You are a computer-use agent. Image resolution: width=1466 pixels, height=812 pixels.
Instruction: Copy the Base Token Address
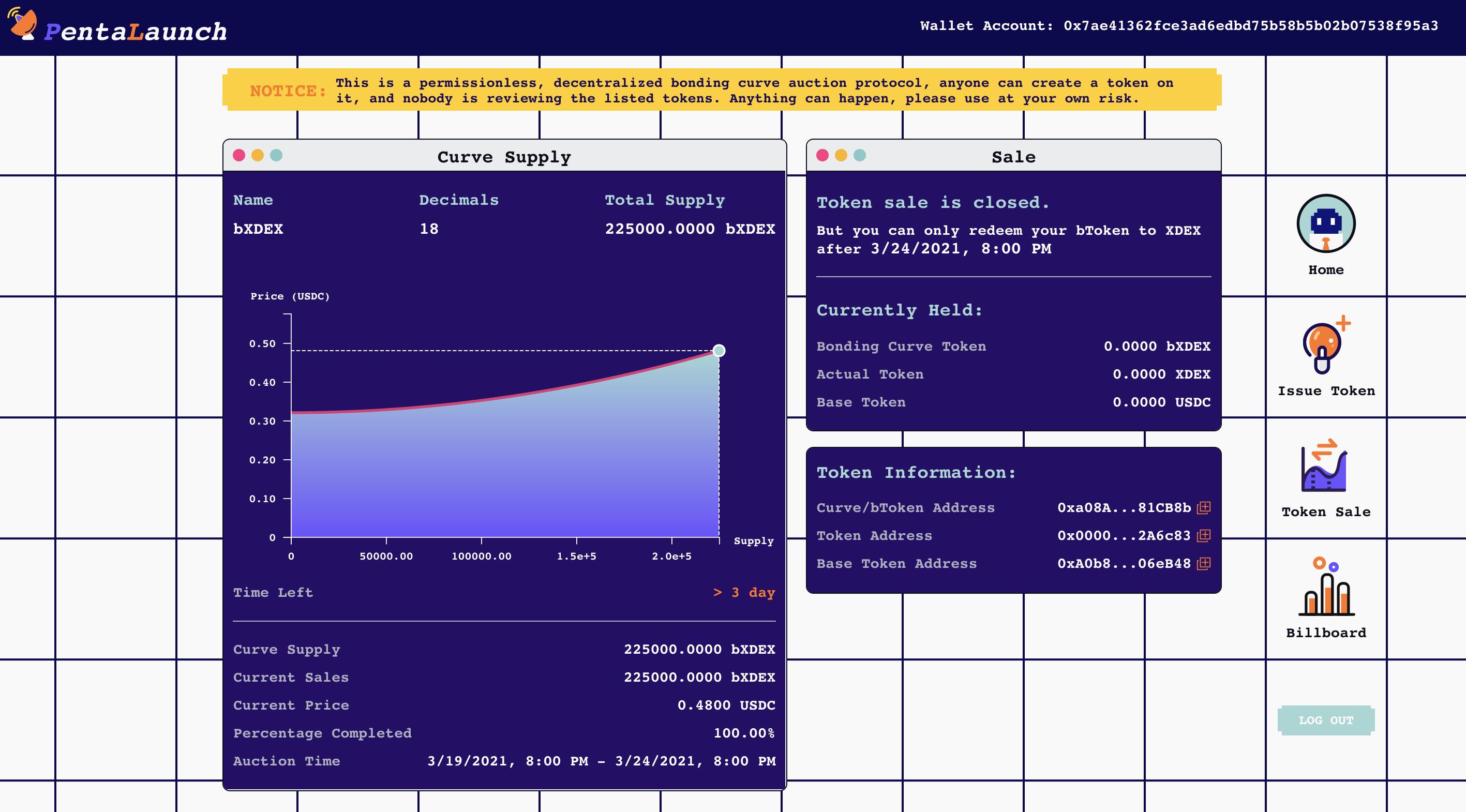point(1204,563)
